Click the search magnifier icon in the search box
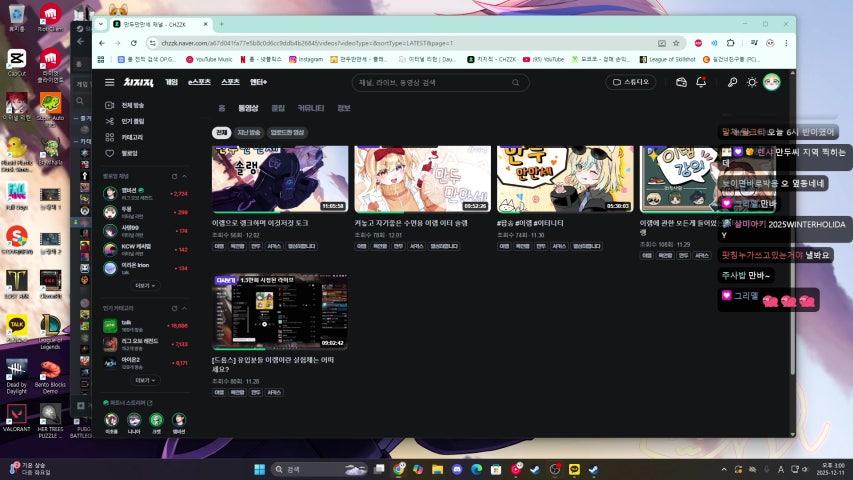 515,83
